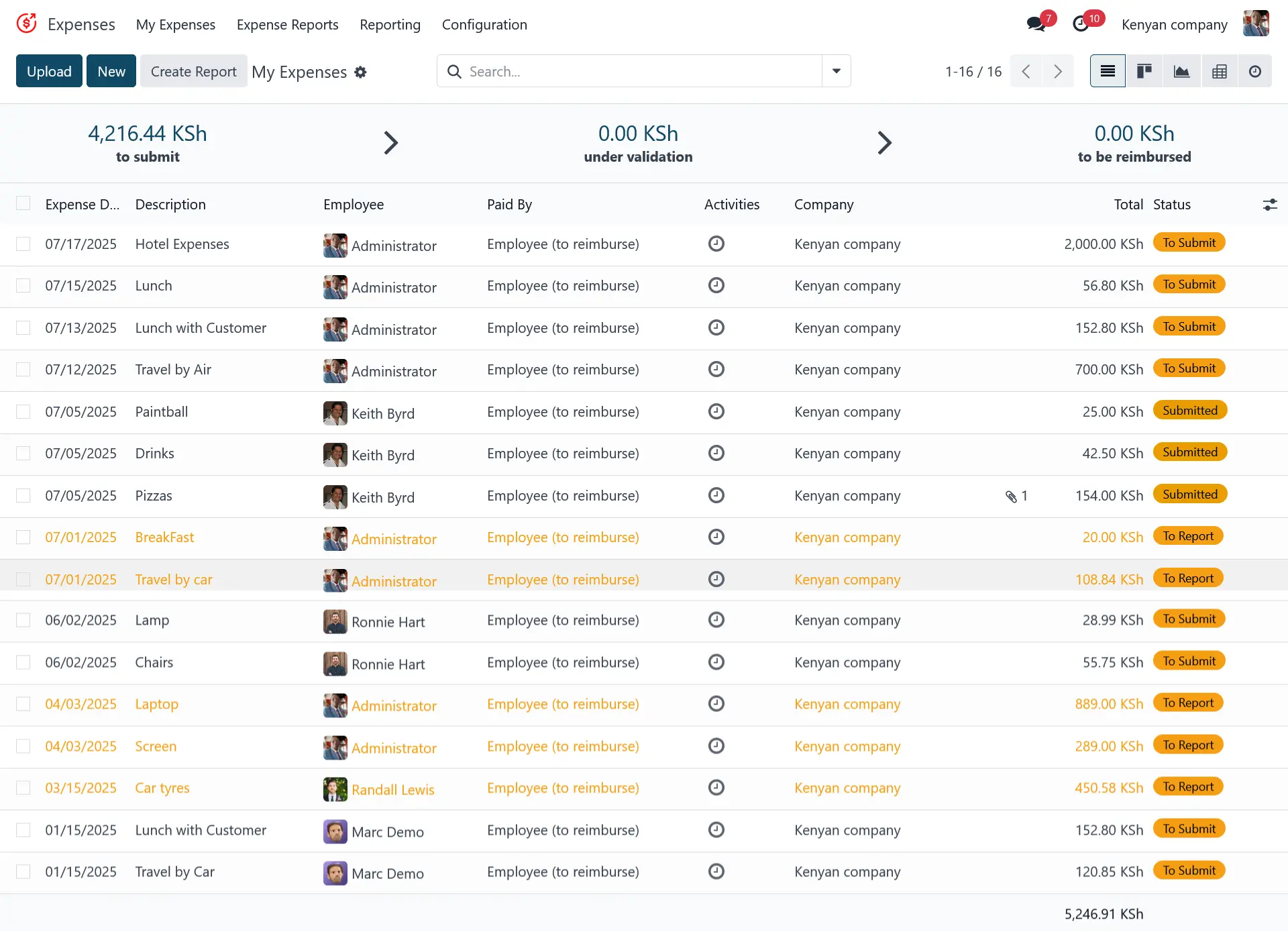Image resolution: width=1288 pixels, height=932 pixels.
Task: Open activity view
Action: click(x=1254, y=71)
